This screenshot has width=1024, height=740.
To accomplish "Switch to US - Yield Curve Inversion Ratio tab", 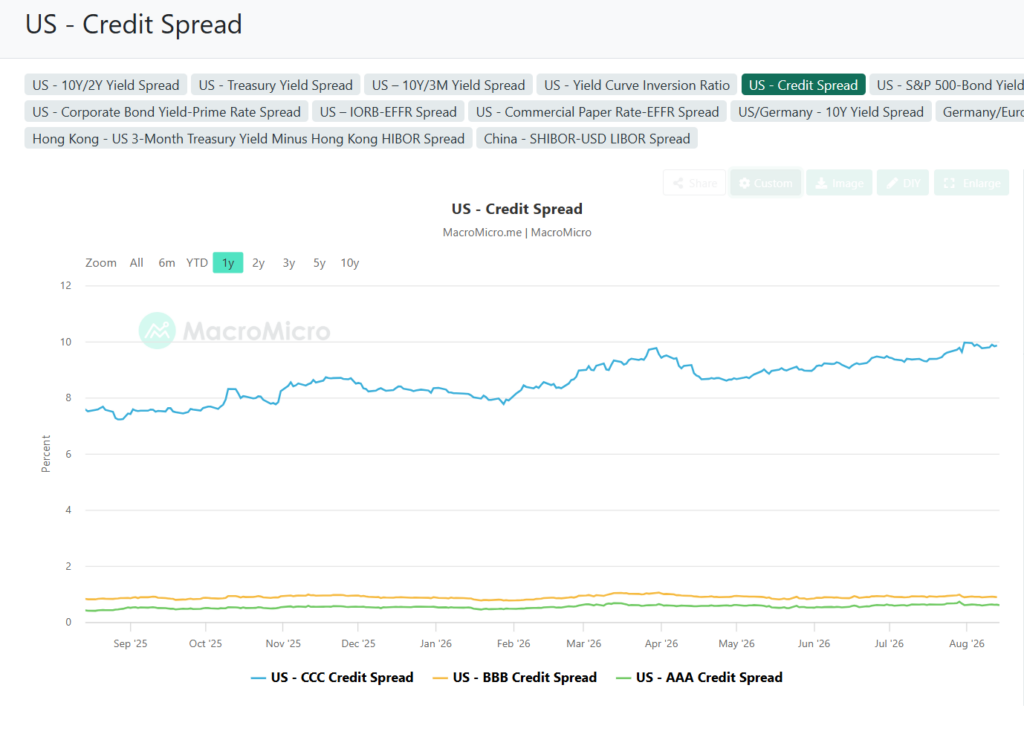I will [x=637, y=85].
